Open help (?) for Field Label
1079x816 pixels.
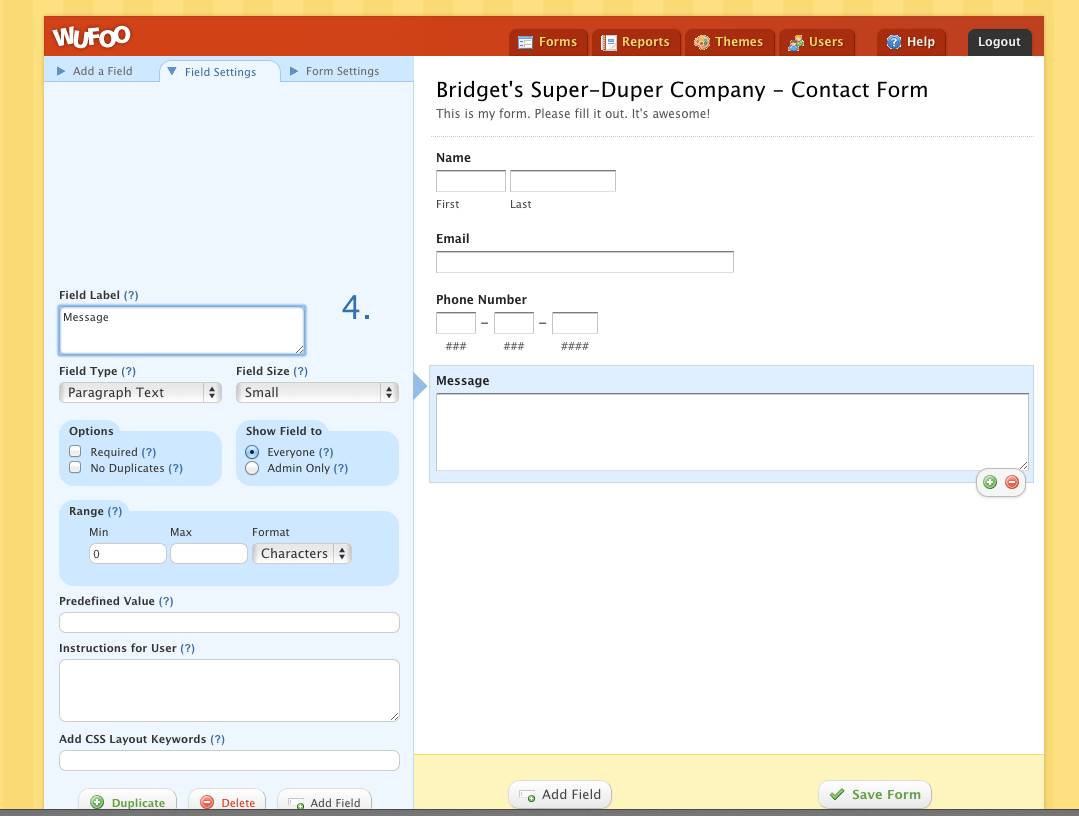(131, 295)
